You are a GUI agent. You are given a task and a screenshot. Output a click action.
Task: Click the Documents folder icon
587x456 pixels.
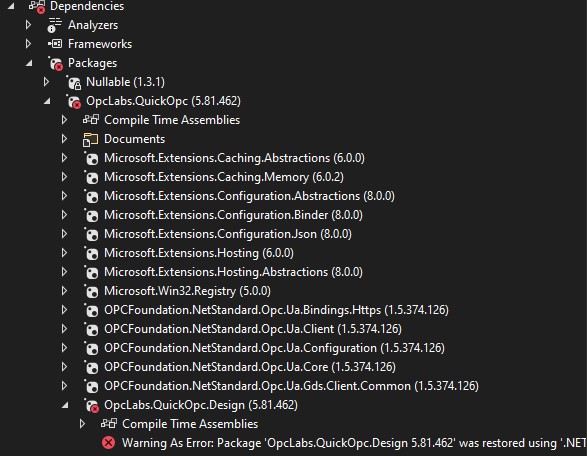click(90, 139)
